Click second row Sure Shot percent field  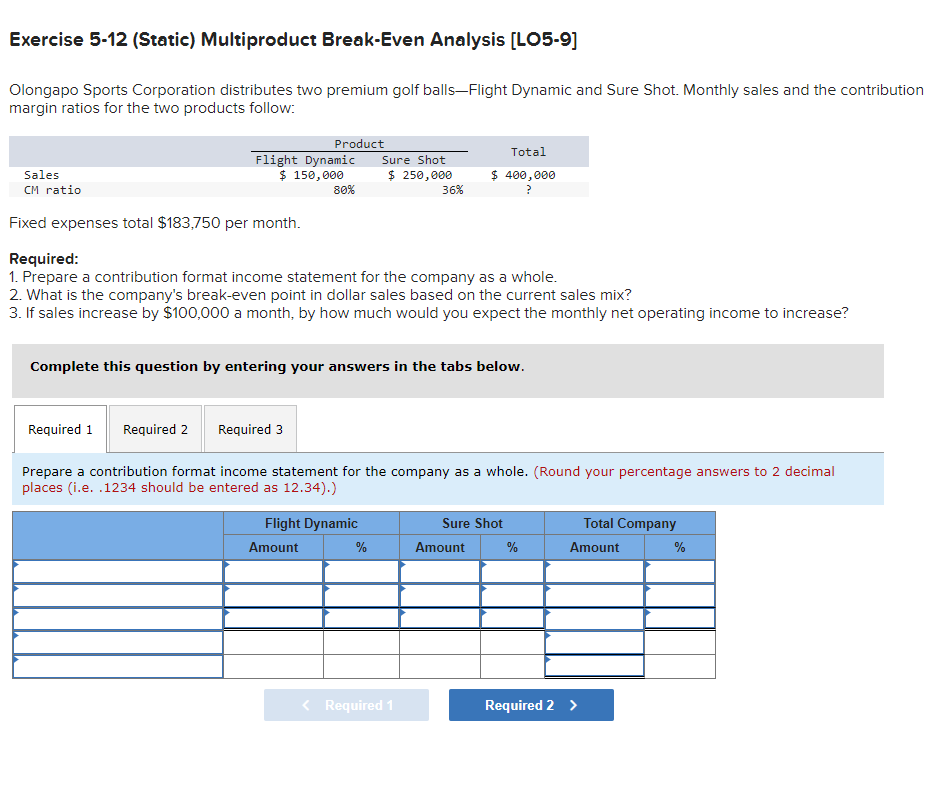pyautogui.click(x=513, y=595)
